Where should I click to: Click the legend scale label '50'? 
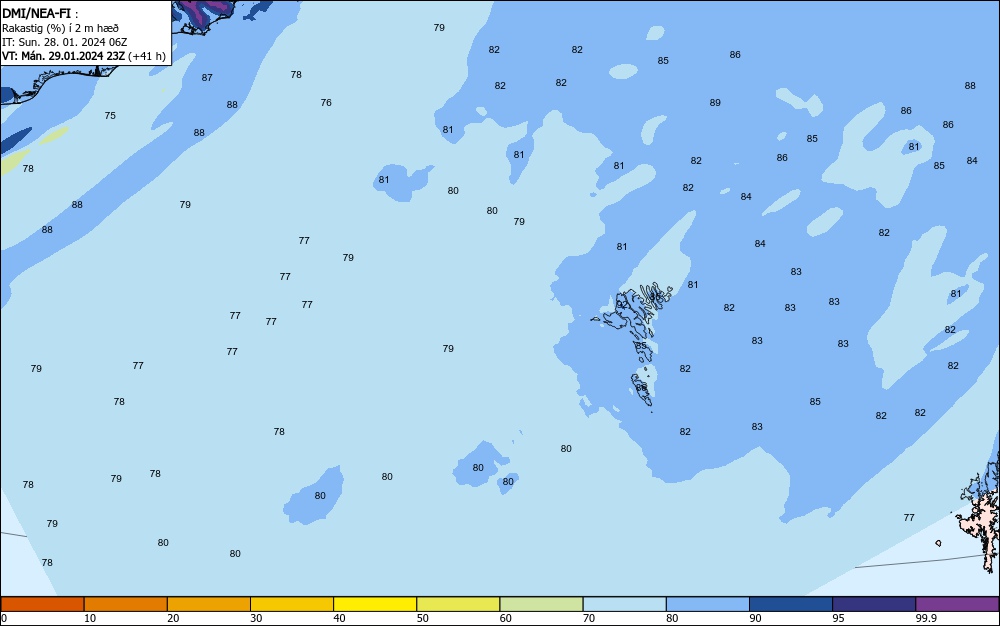[x=422, y=618]
